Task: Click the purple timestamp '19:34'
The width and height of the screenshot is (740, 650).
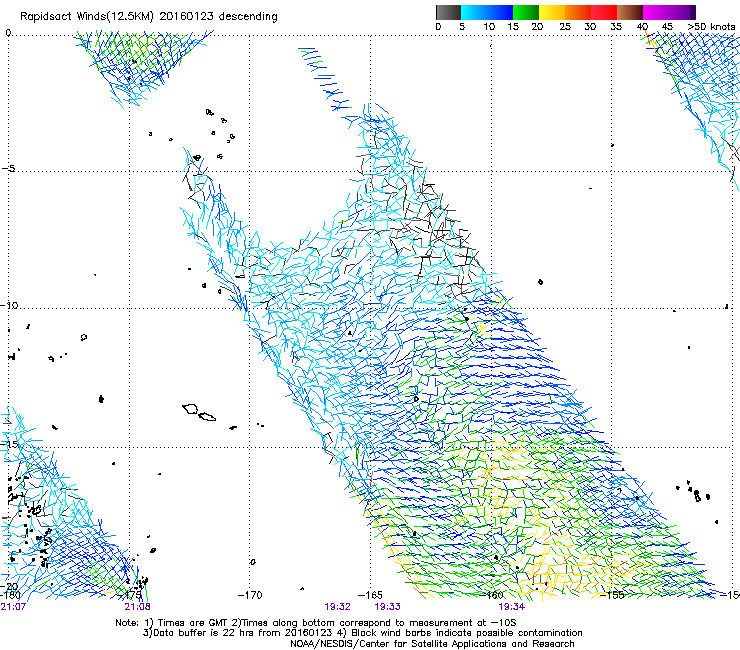Action: (512, 607)
